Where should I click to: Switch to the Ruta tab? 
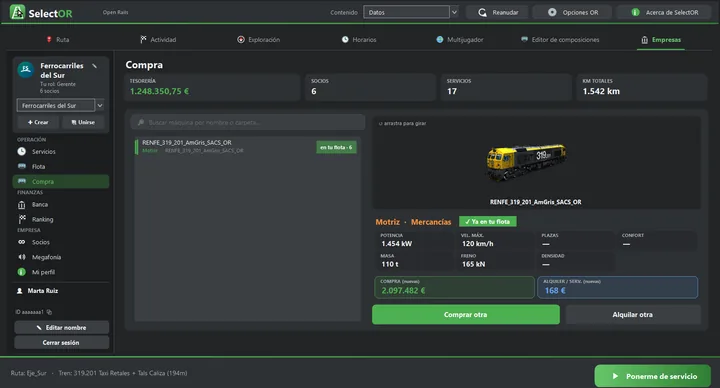(58, 39)
